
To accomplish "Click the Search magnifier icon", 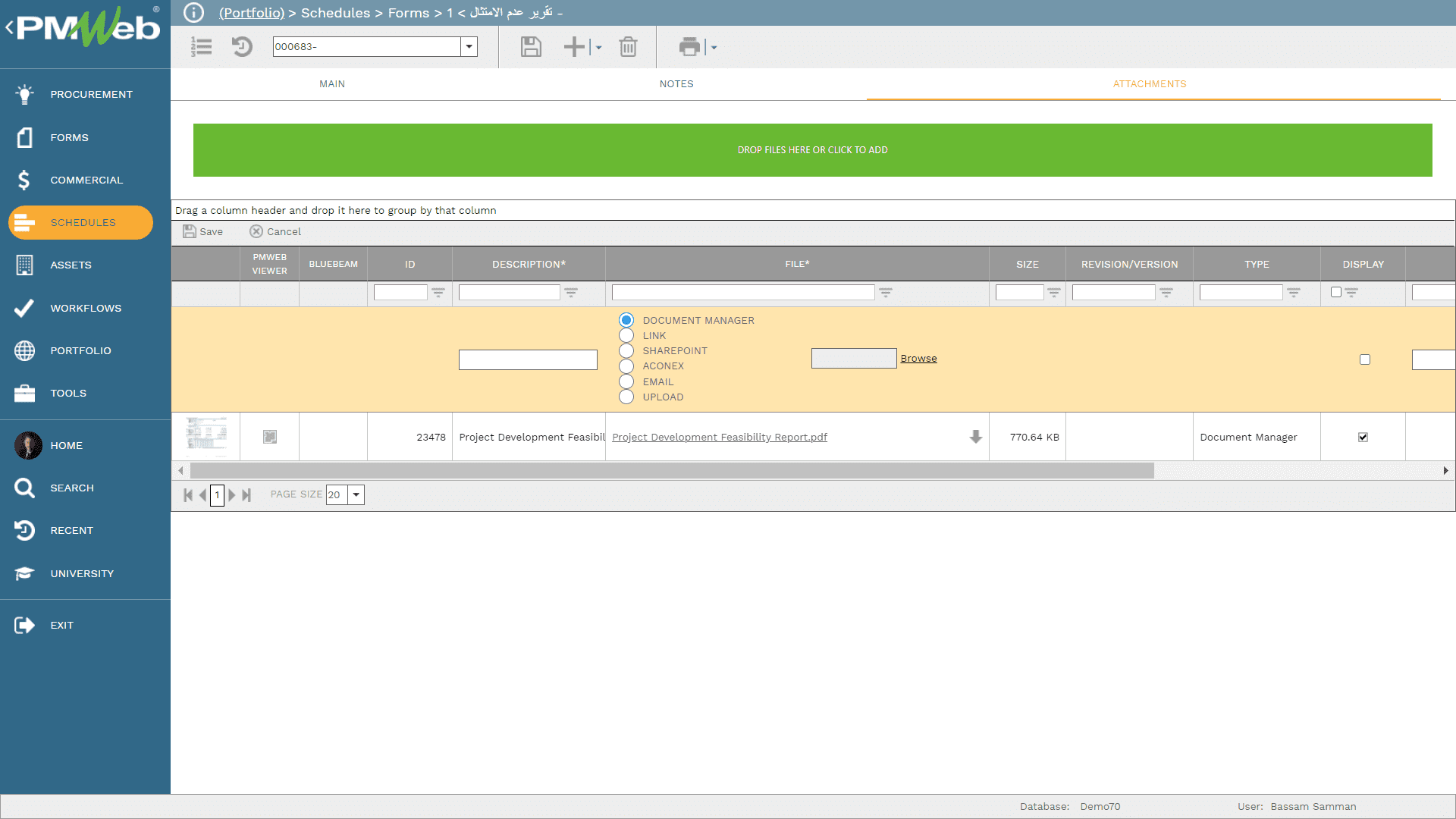I will (24, 488).
